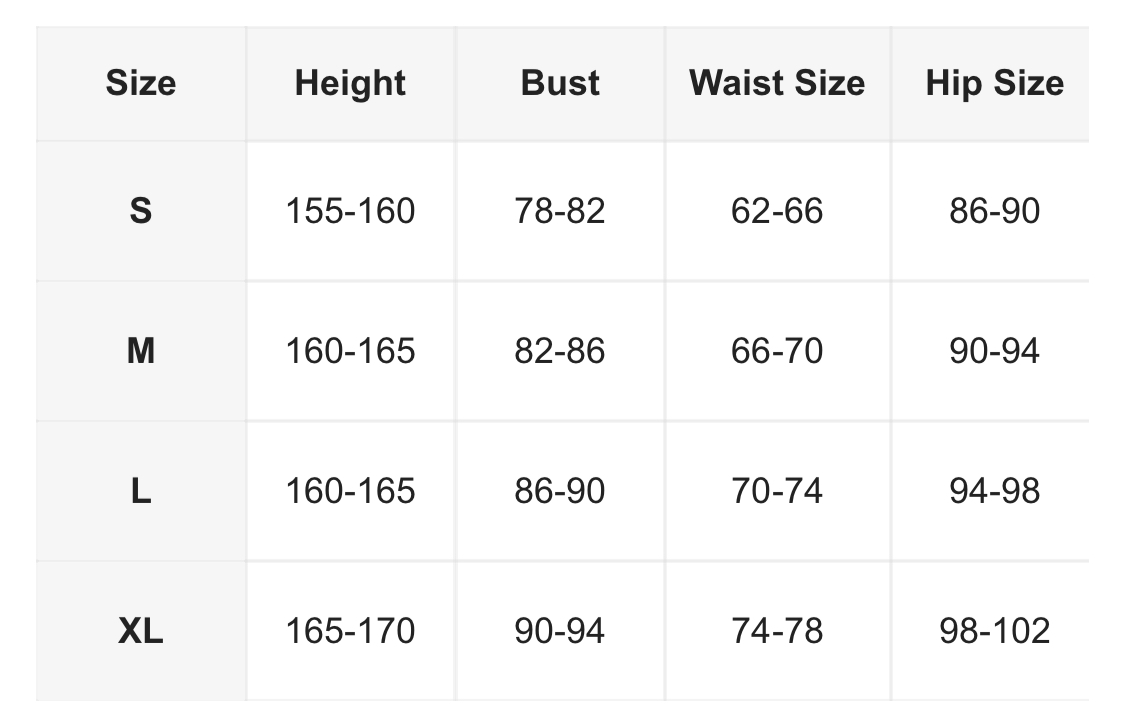Select the M size row label

[141, 351]
